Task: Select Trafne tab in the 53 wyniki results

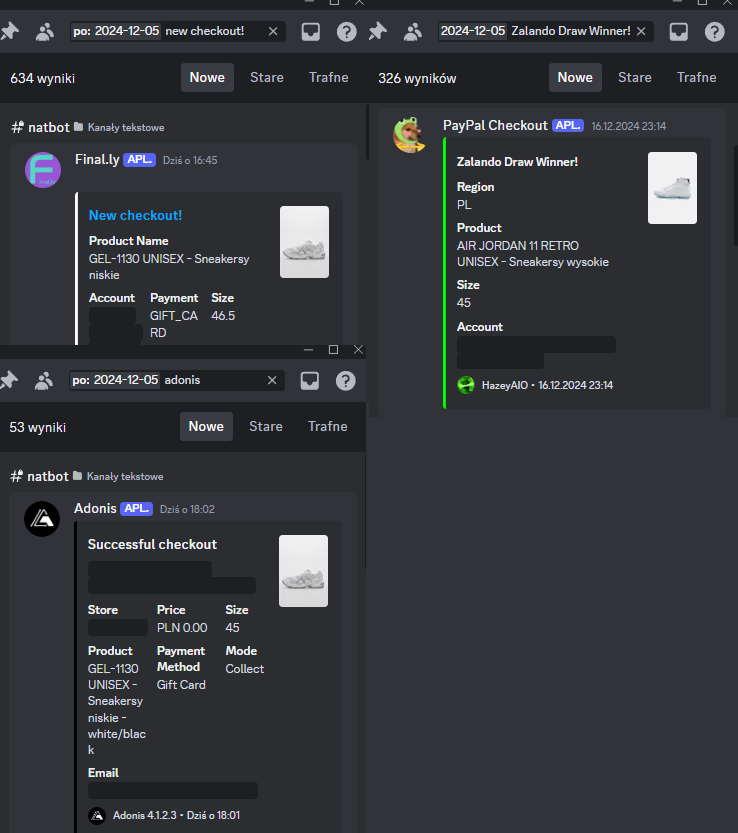Action: (x=328, y=427)
